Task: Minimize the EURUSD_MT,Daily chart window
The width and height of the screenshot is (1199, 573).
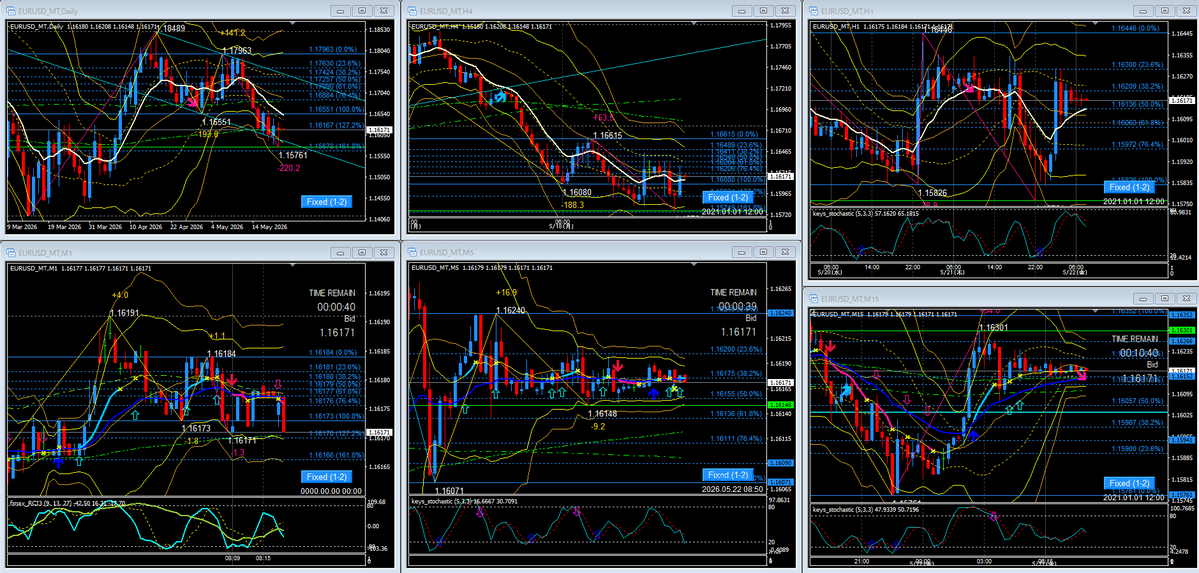Action: point(341,10)
